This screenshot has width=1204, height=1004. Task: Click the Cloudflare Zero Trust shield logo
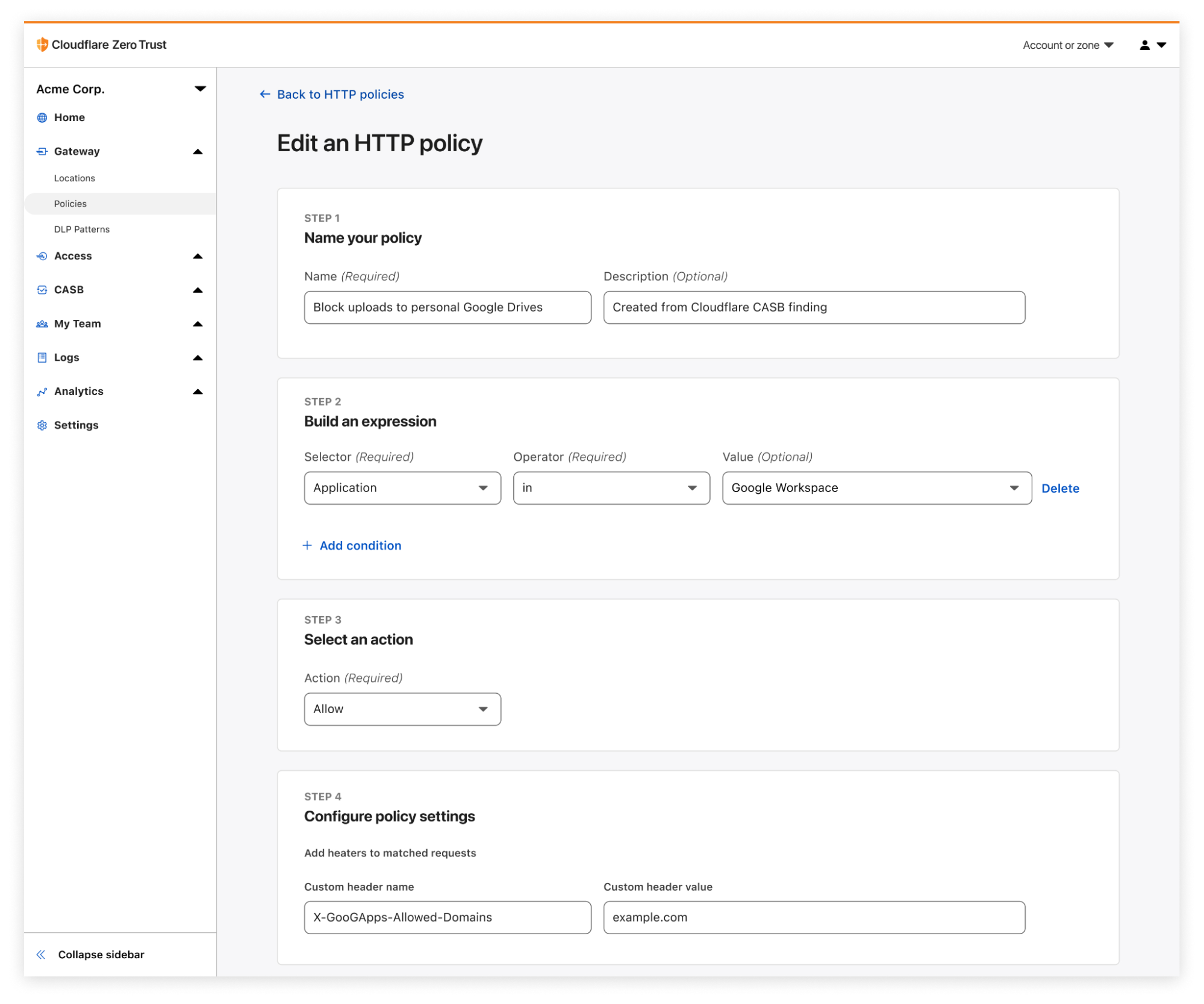(x=42, y=45)
